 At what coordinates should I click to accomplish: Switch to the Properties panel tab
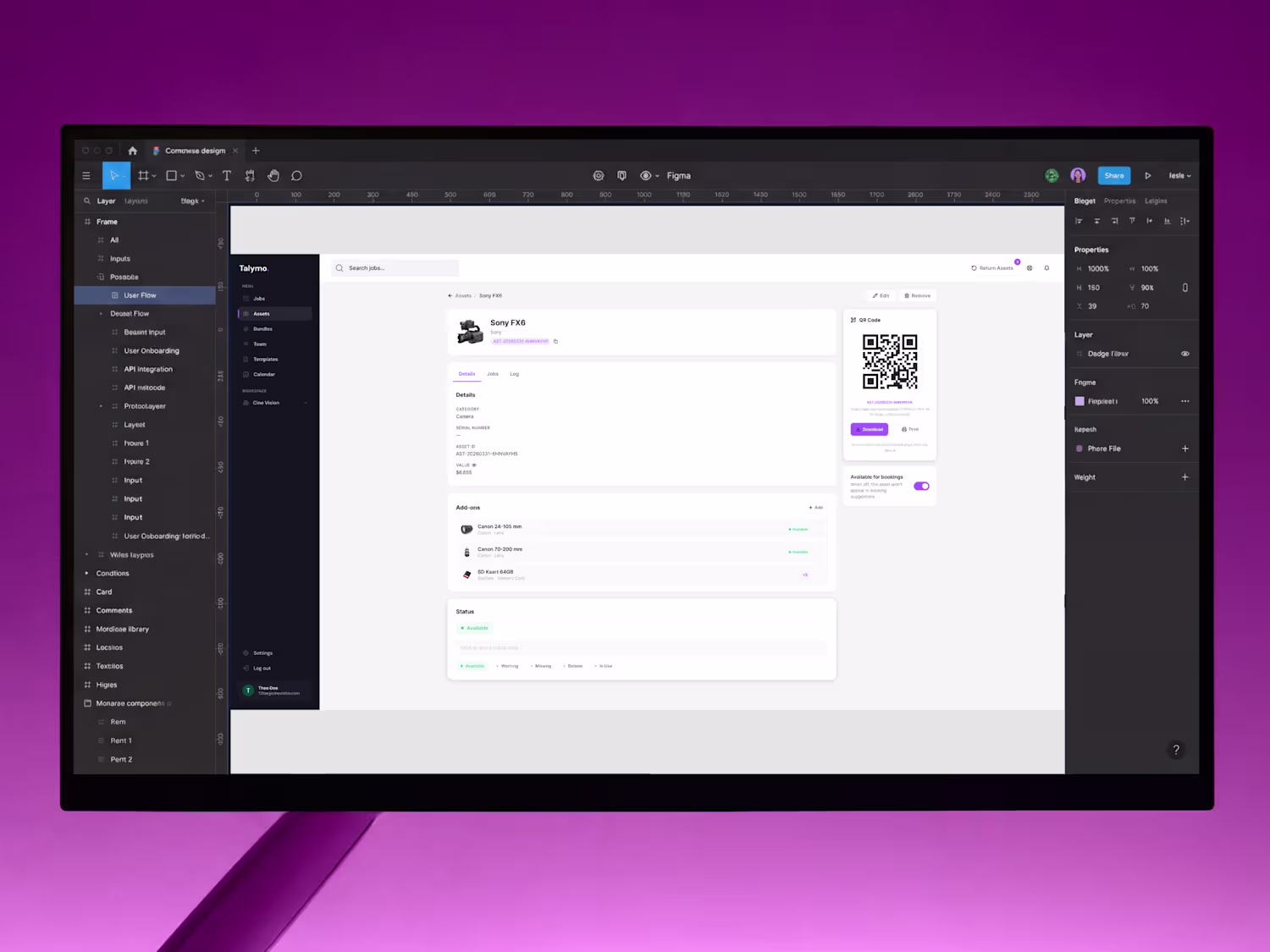point(1119,201)
